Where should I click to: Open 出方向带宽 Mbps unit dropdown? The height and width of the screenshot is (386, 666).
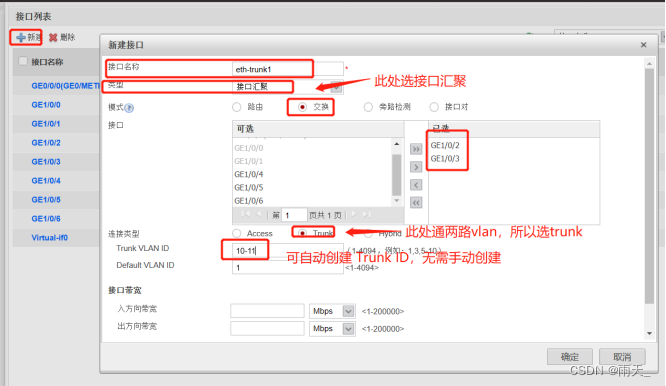348,329
